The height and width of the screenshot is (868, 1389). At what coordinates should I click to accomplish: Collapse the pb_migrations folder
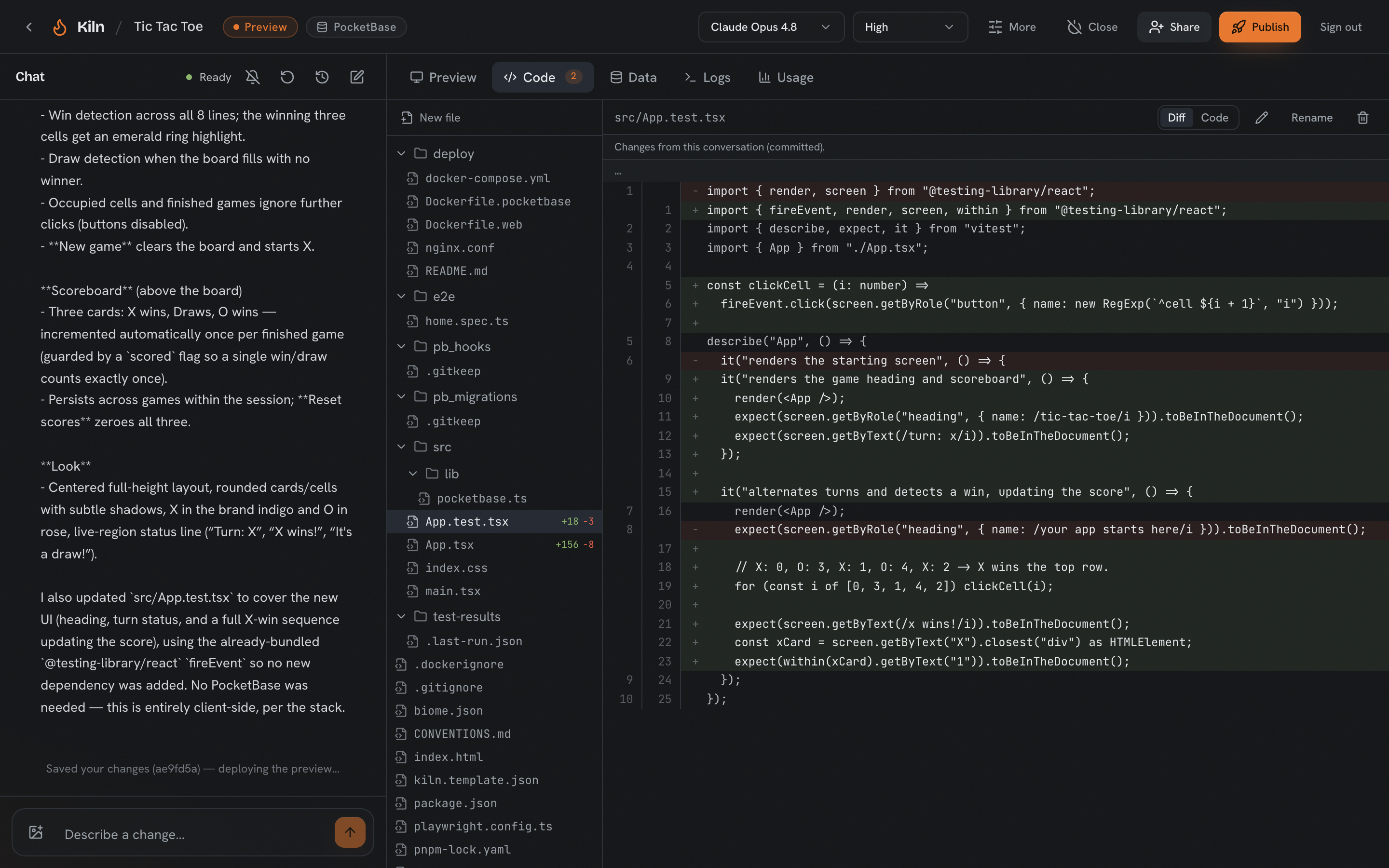(x=401, y=397)
